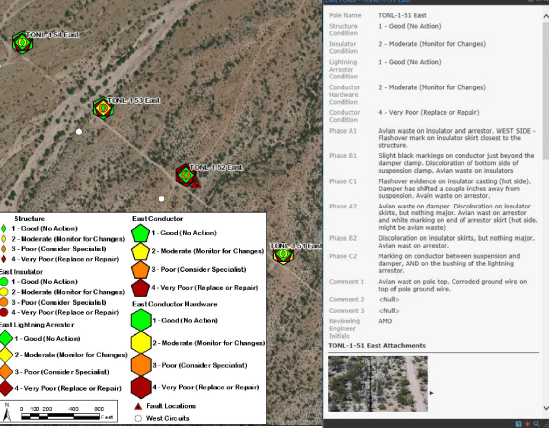Click the orange East Conductor Hardware Poor hexagon

coord(141,365)
